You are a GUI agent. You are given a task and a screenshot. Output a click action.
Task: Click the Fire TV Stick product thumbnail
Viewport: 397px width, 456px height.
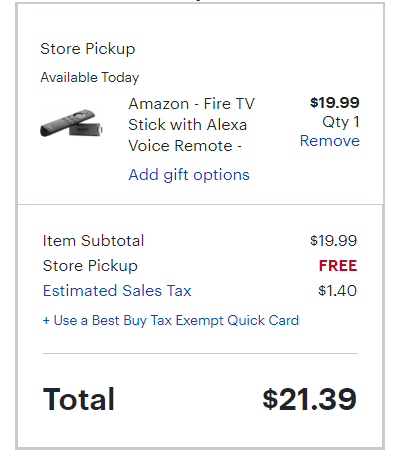pyautogui.click(x=71, y=123)
